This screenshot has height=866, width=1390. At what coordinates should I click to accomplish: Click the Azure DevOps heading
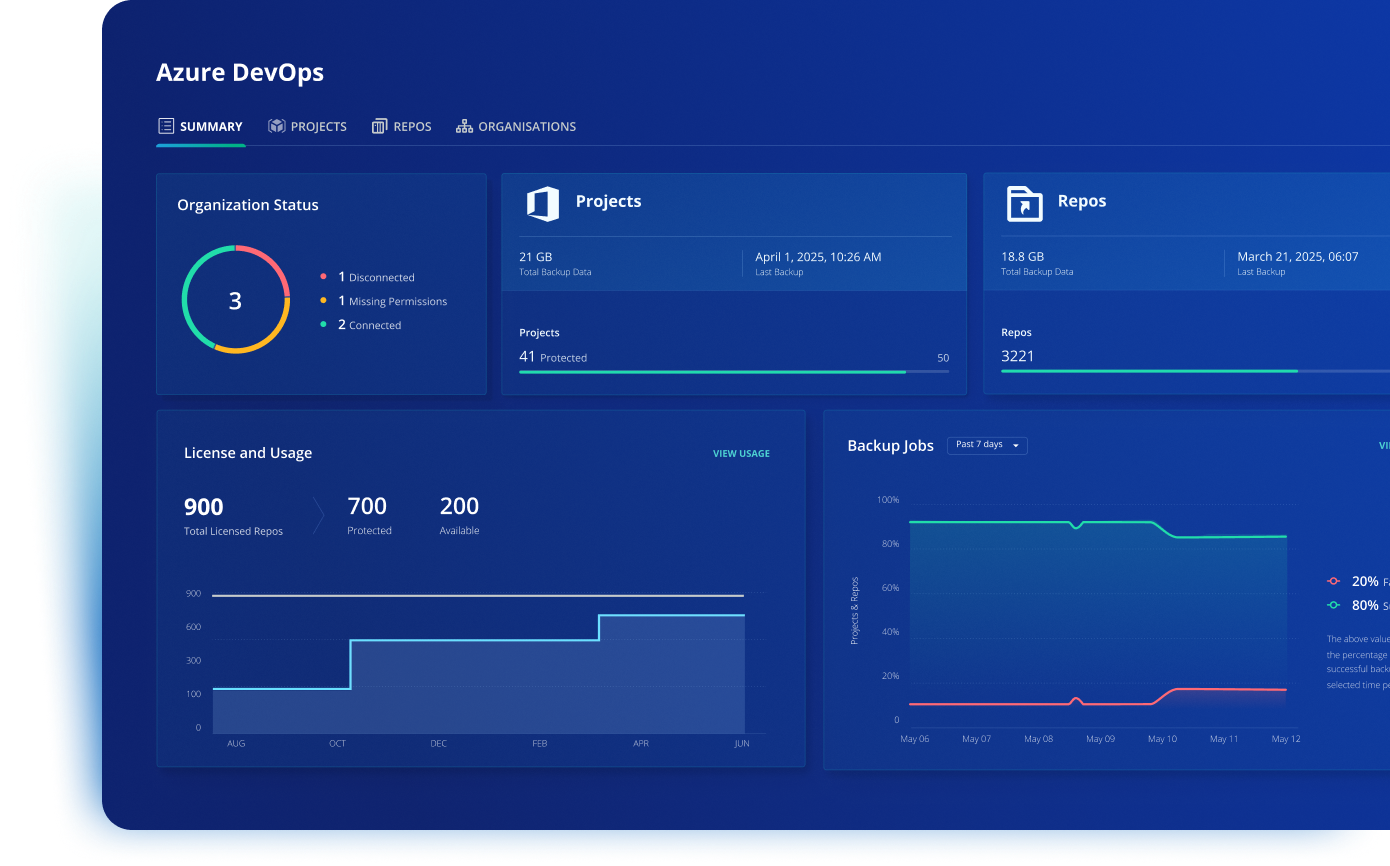(x=240, y=72)
